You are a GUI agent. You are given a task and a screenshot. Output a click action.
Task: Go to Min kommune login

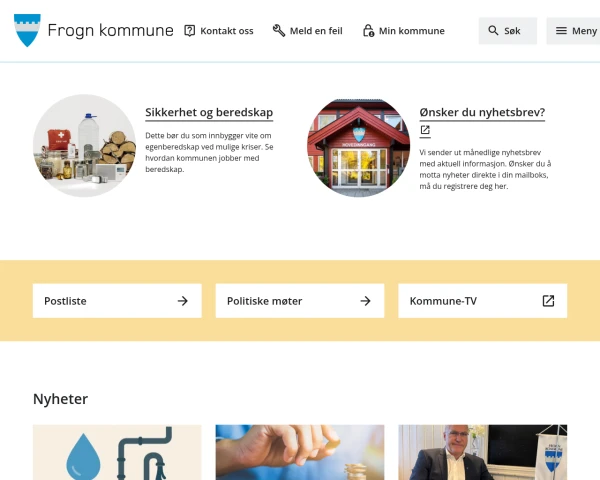click(404, 31)
